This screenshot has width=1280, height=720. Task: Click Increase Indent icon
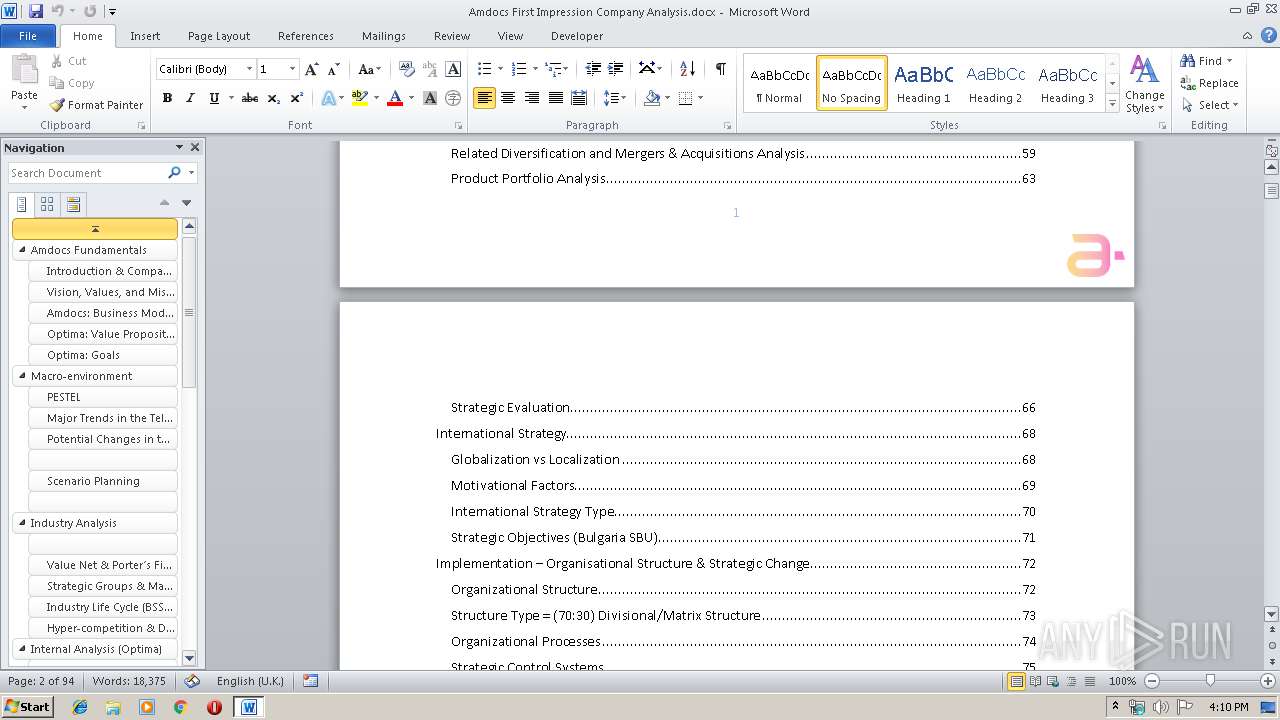point(616,69)
